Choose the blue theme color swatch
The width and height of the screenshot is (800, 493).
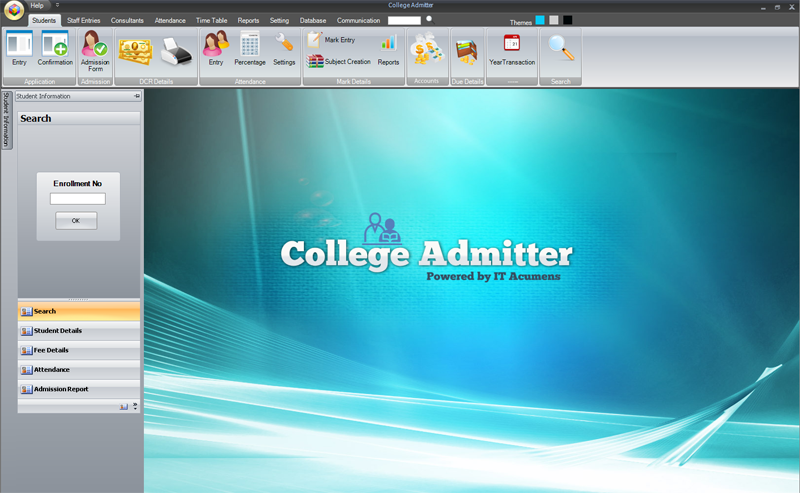540,20
